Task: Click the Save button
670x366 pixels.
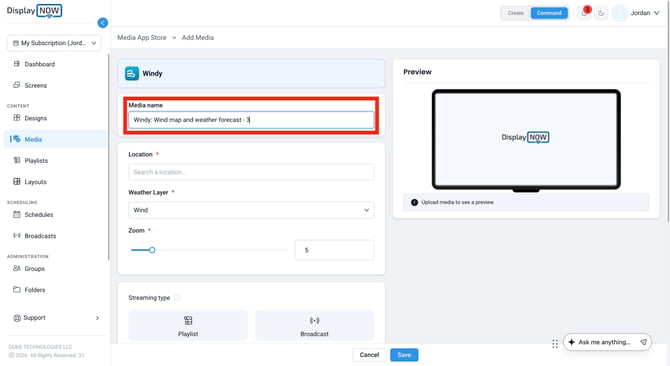Action: pyautogui.click(x=404, y=355)
